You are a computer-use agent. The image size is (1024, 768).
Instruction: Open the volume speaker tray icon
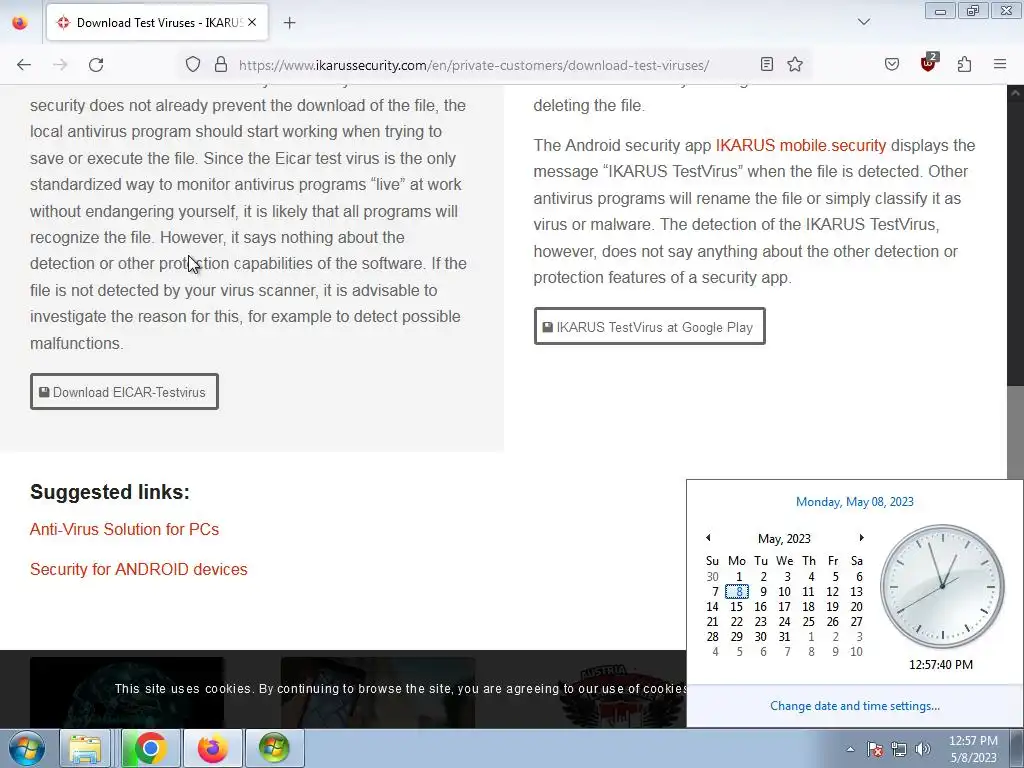(923, 749)
